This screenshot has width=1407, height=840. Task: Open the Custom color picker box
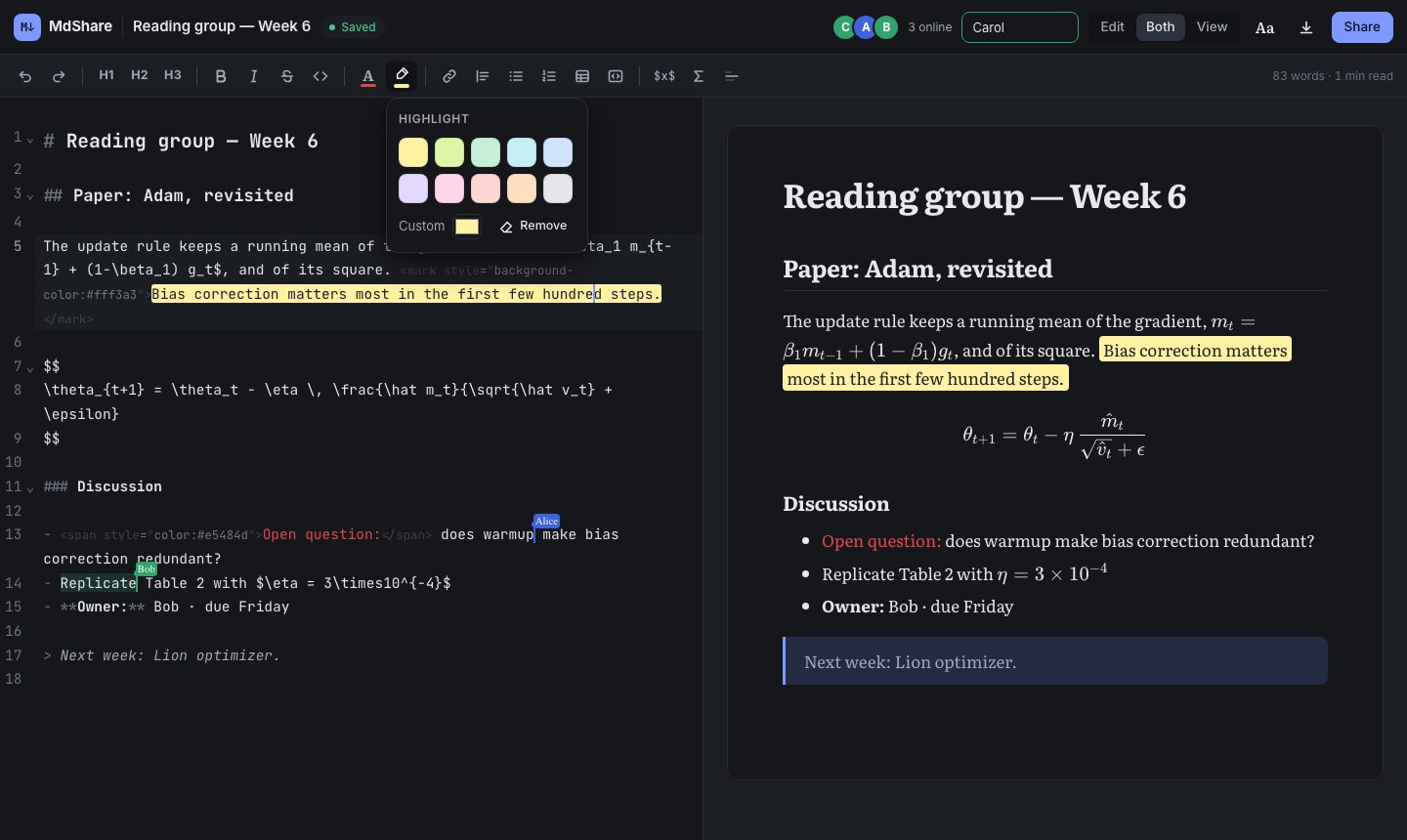coord(467,227)
